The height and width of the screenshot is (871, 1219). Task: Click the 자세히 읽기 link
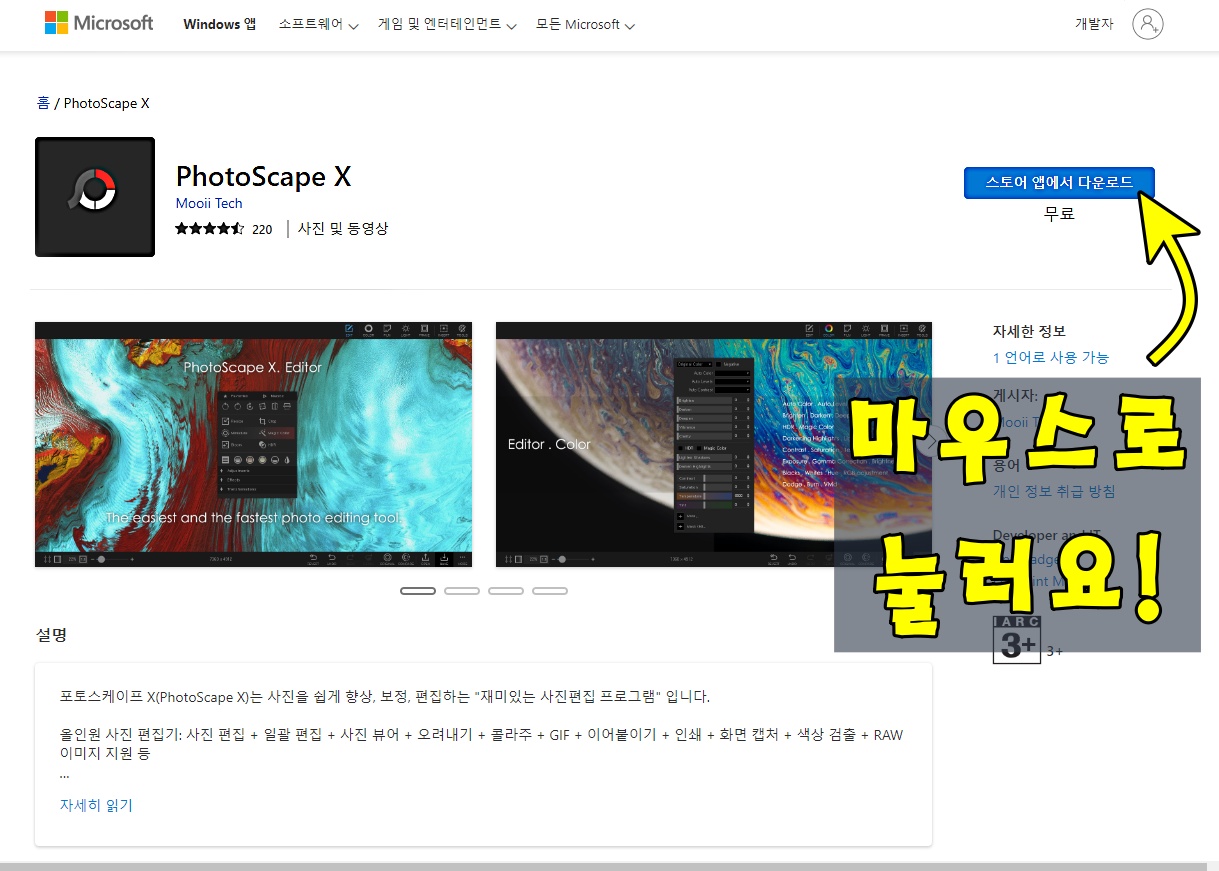pos(96,805)
